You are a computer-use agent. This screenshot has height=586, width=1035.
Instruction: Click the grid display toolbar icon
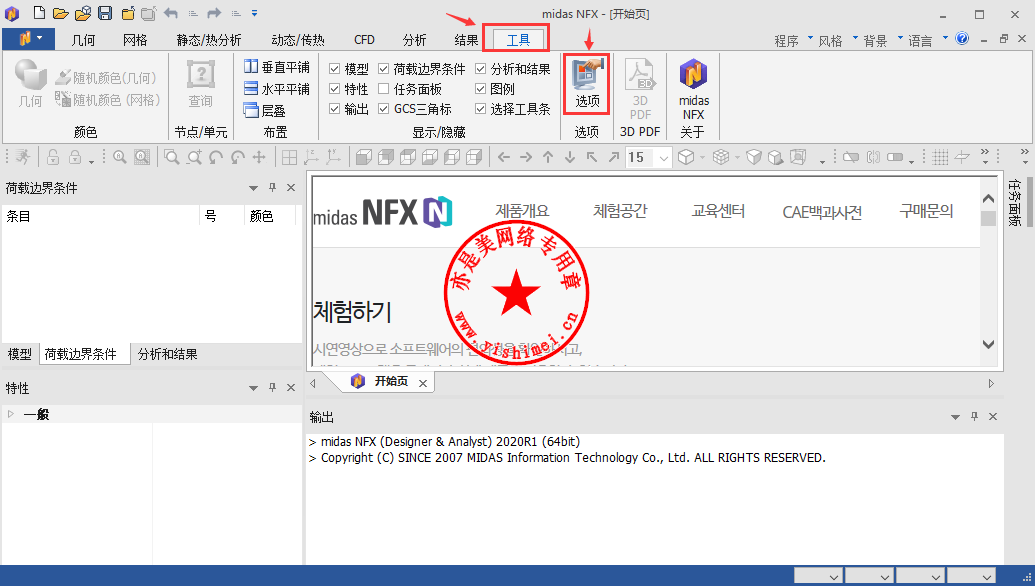(x=941, y=157)
